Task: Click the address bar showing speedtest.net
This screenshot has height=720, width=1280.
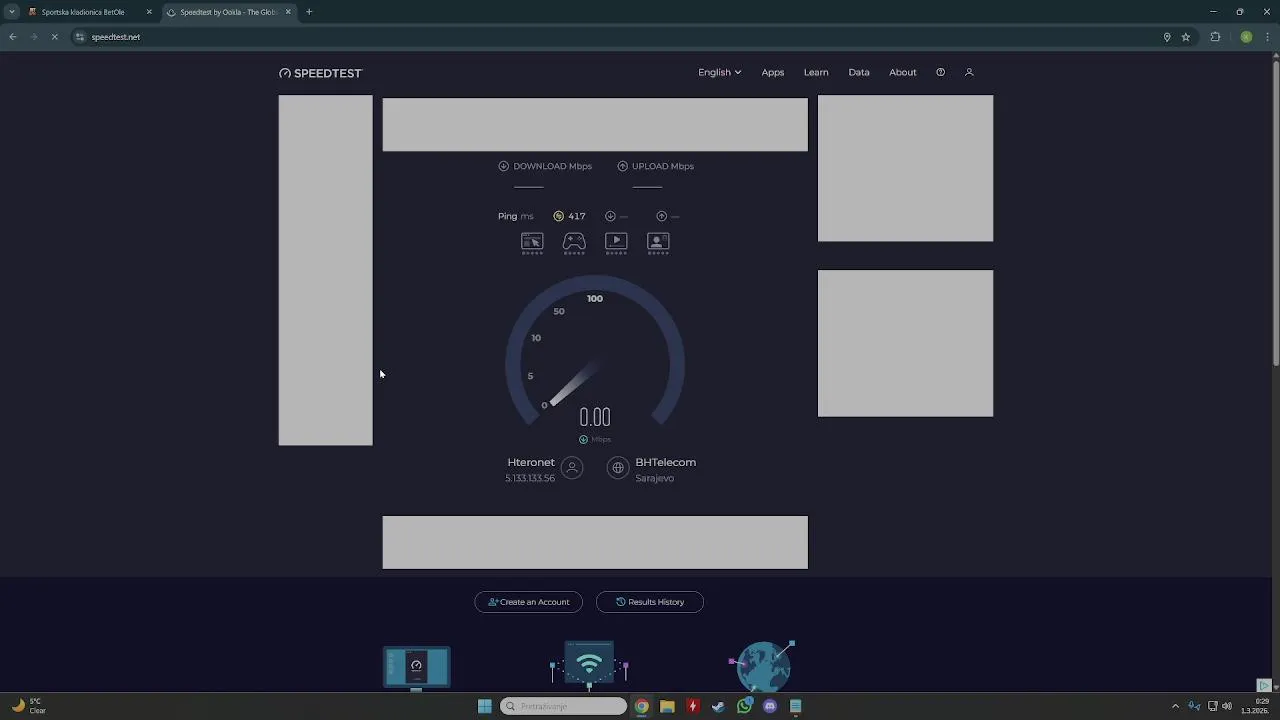Action: click(x=620, y=37)
